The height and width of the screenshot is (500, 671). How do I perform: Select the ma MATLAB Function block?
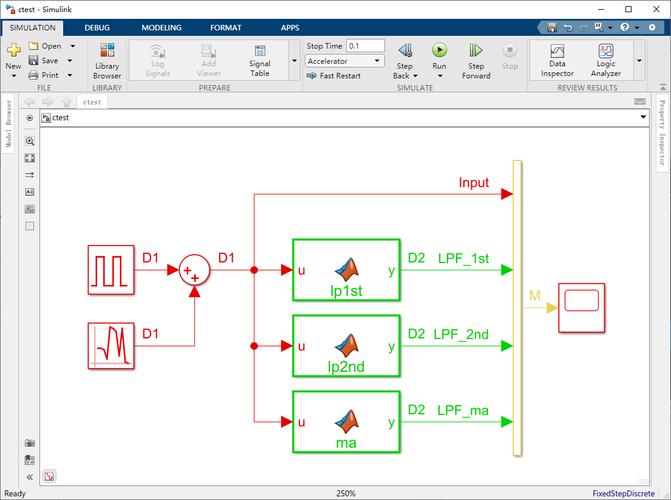[x=346, y=422]
